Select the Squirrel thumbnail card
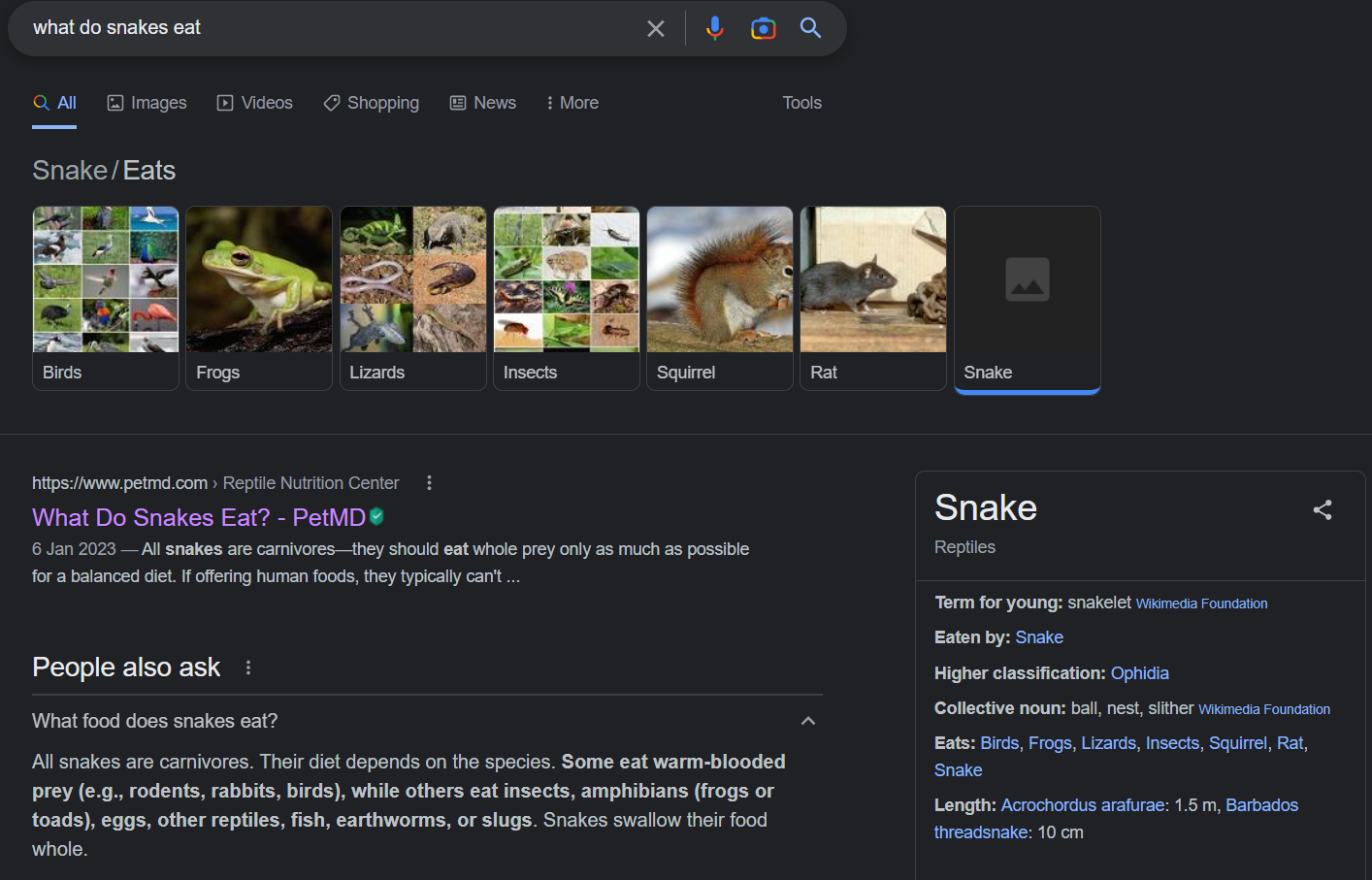 (x=719, y=298)
